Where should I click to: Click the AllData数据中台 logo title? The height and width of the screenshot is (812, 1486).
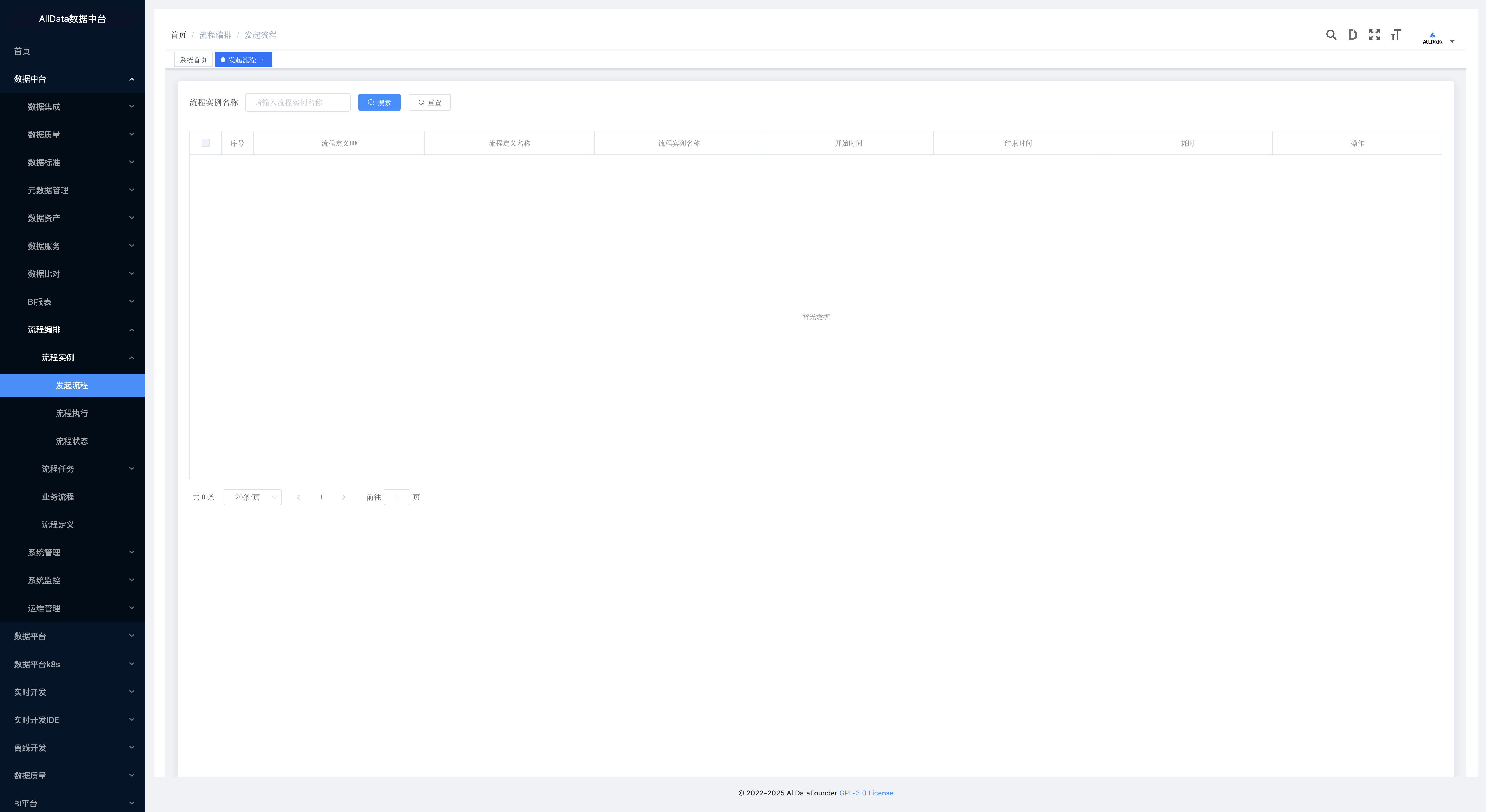(x=73, y=19)
